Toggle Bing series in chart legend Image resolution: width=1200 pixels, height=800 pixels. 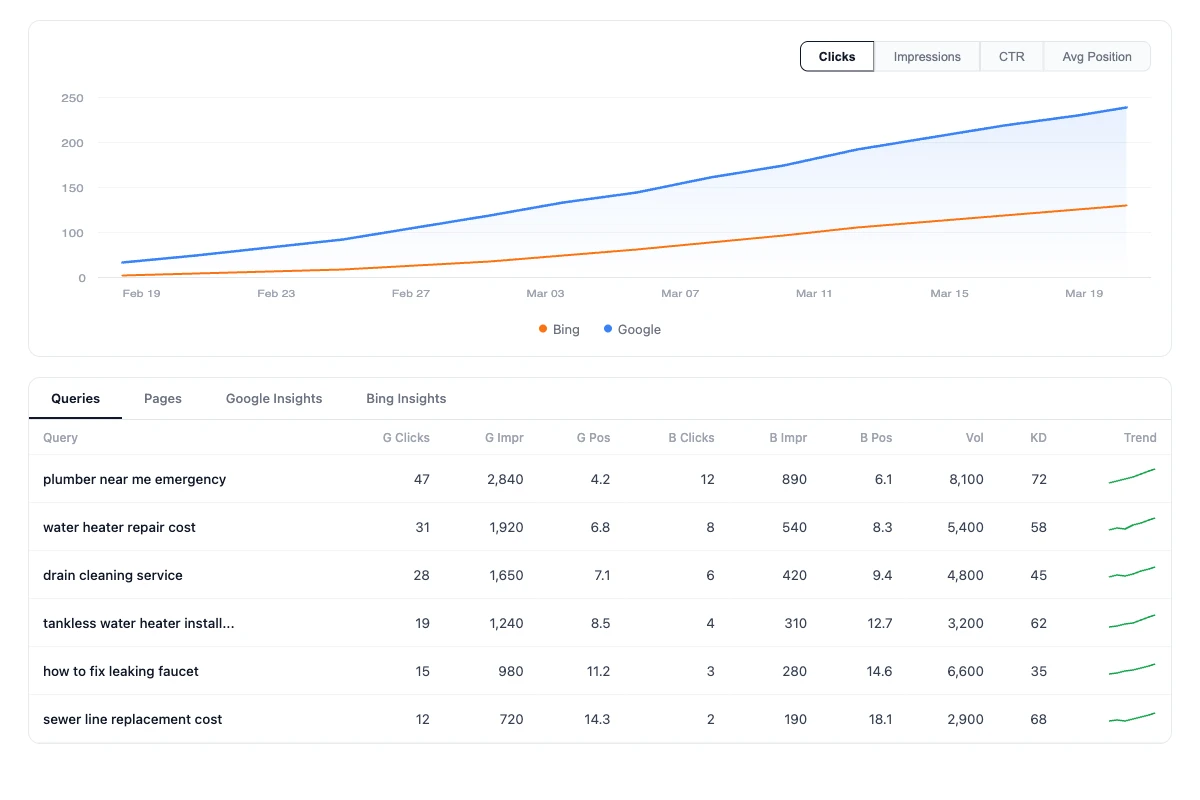(559, 330)
